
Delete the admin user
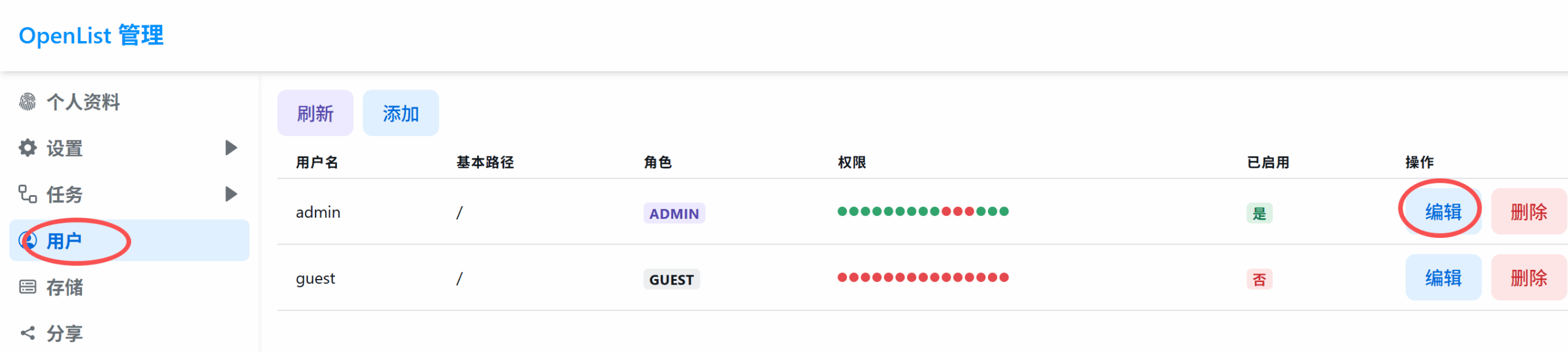(1528, 212)
